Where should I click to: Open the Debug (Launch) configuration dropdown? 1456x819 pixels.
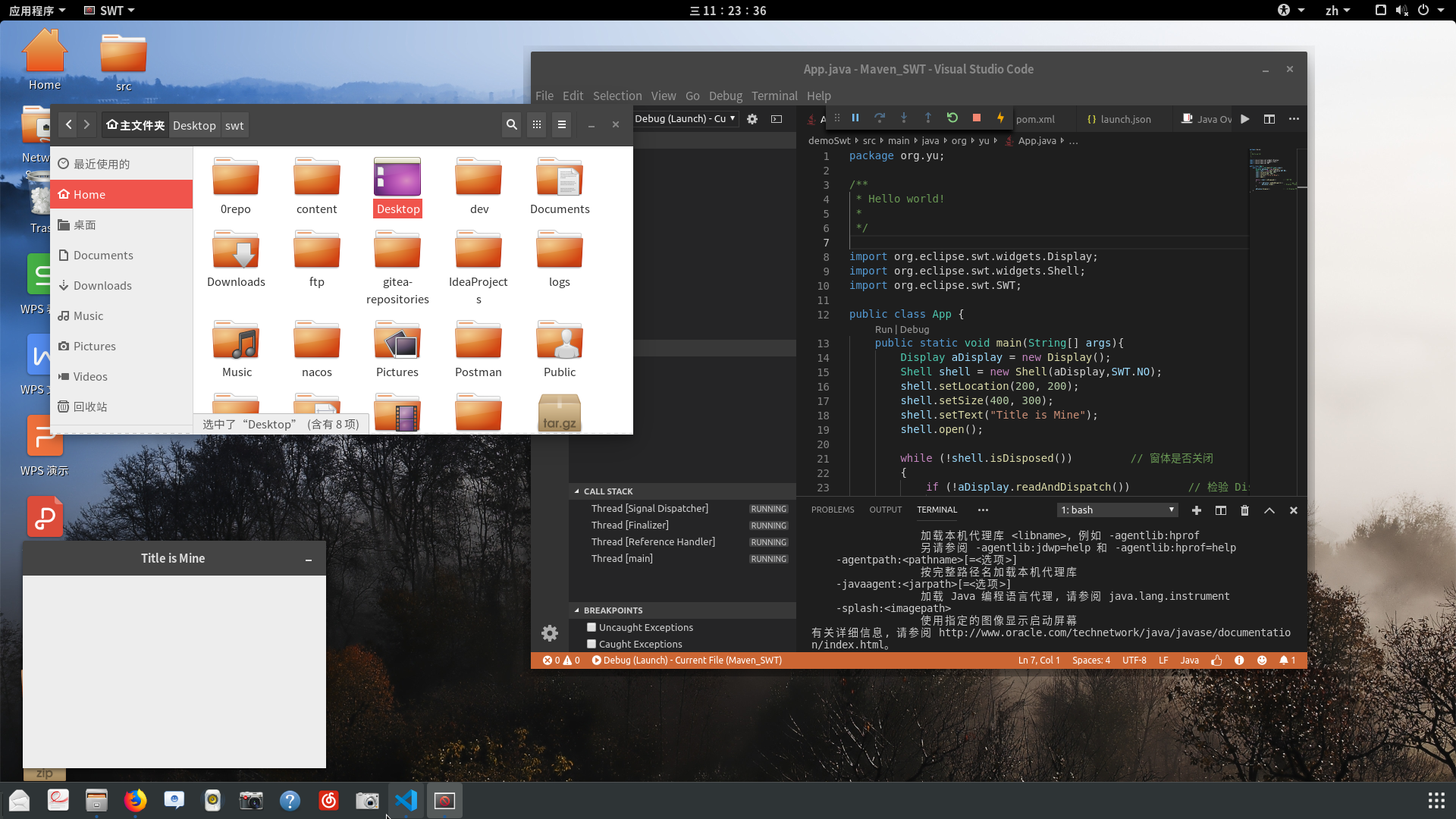click(685, 119)
